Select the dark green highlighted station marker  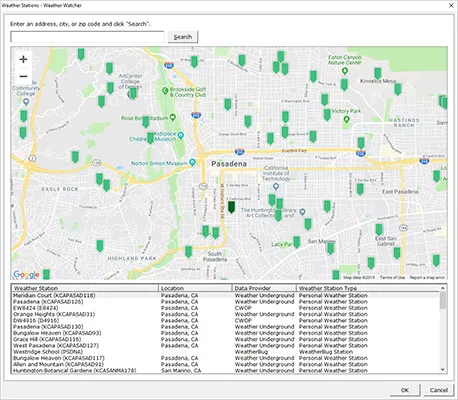point(231,207)
